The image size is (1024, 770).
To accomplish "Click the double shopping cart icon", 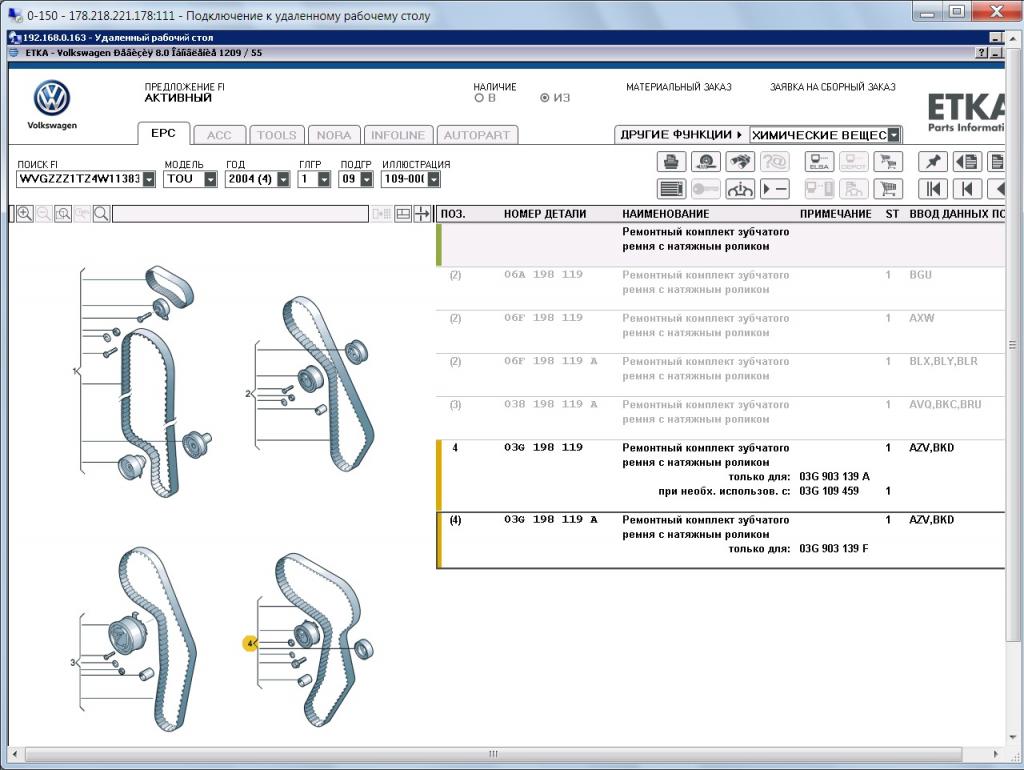I will click(888, 161).
